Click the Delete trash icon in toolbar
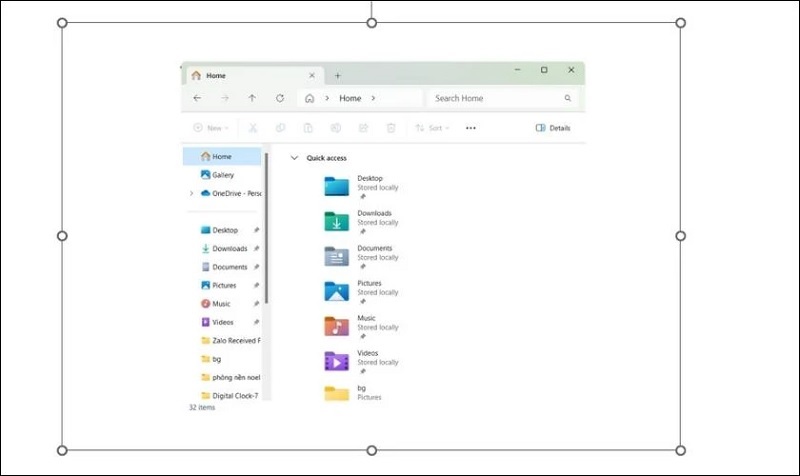This screenshot has width=800, height=476. (391, 128)
